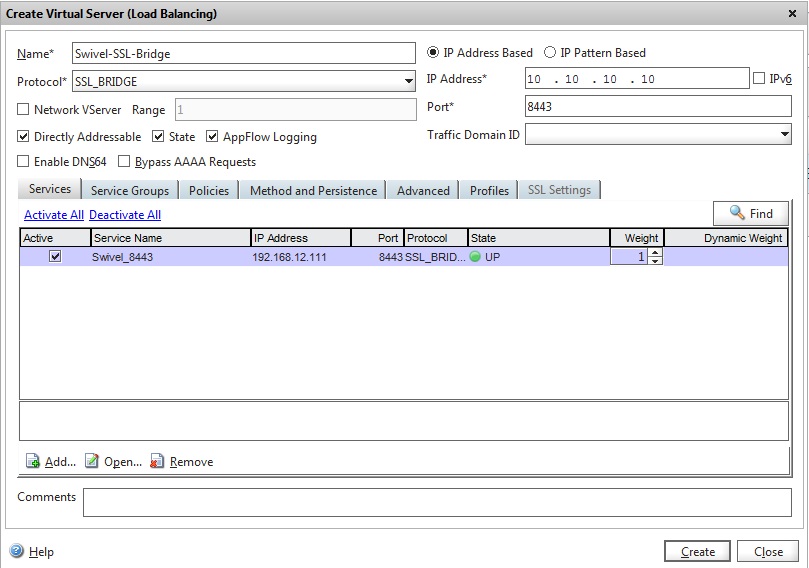
Task: Click the Comments text field
Action: (x=437, y=502)
